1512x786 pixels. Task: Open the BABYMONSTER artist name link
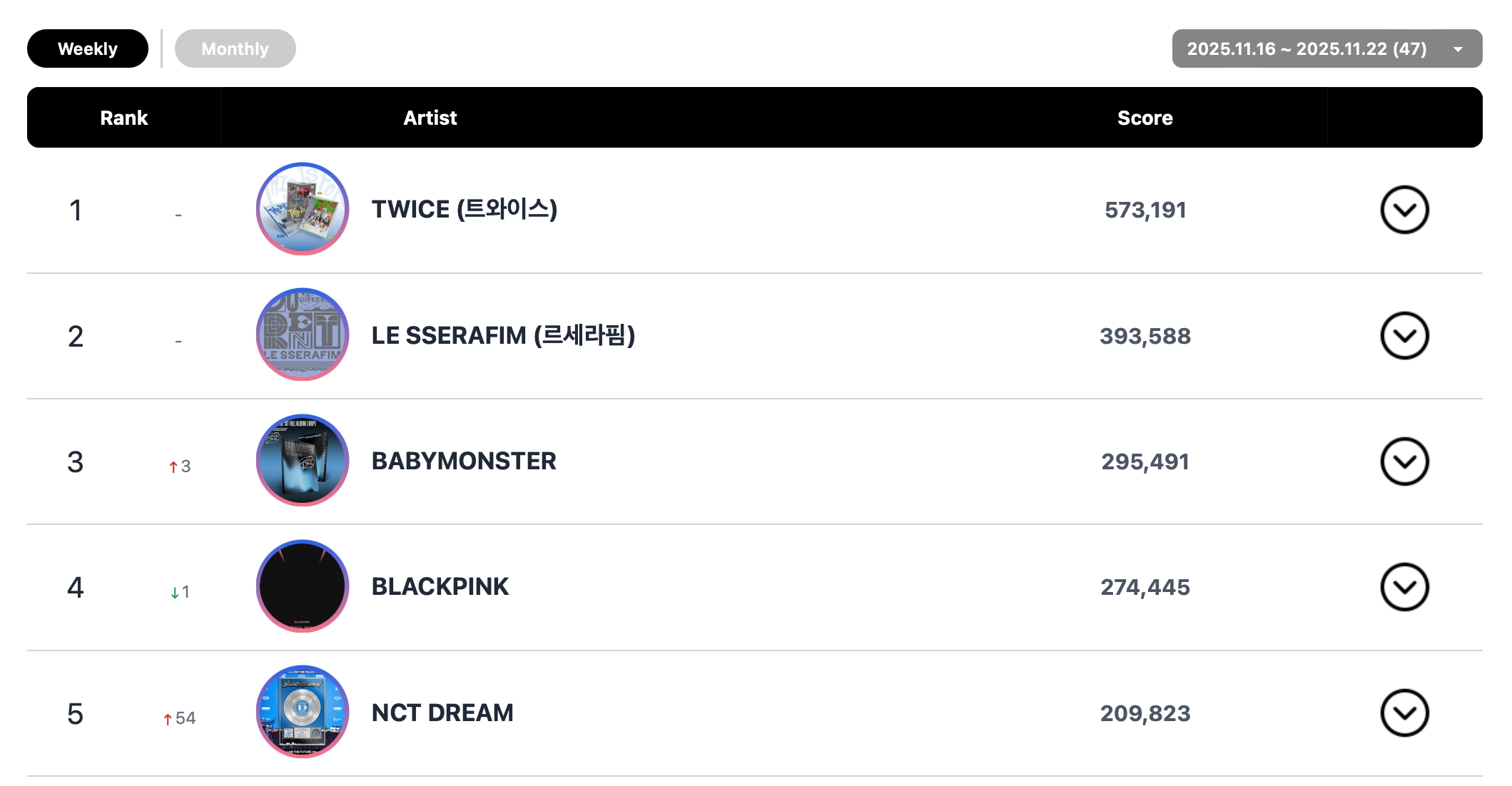tap(464, 461)
